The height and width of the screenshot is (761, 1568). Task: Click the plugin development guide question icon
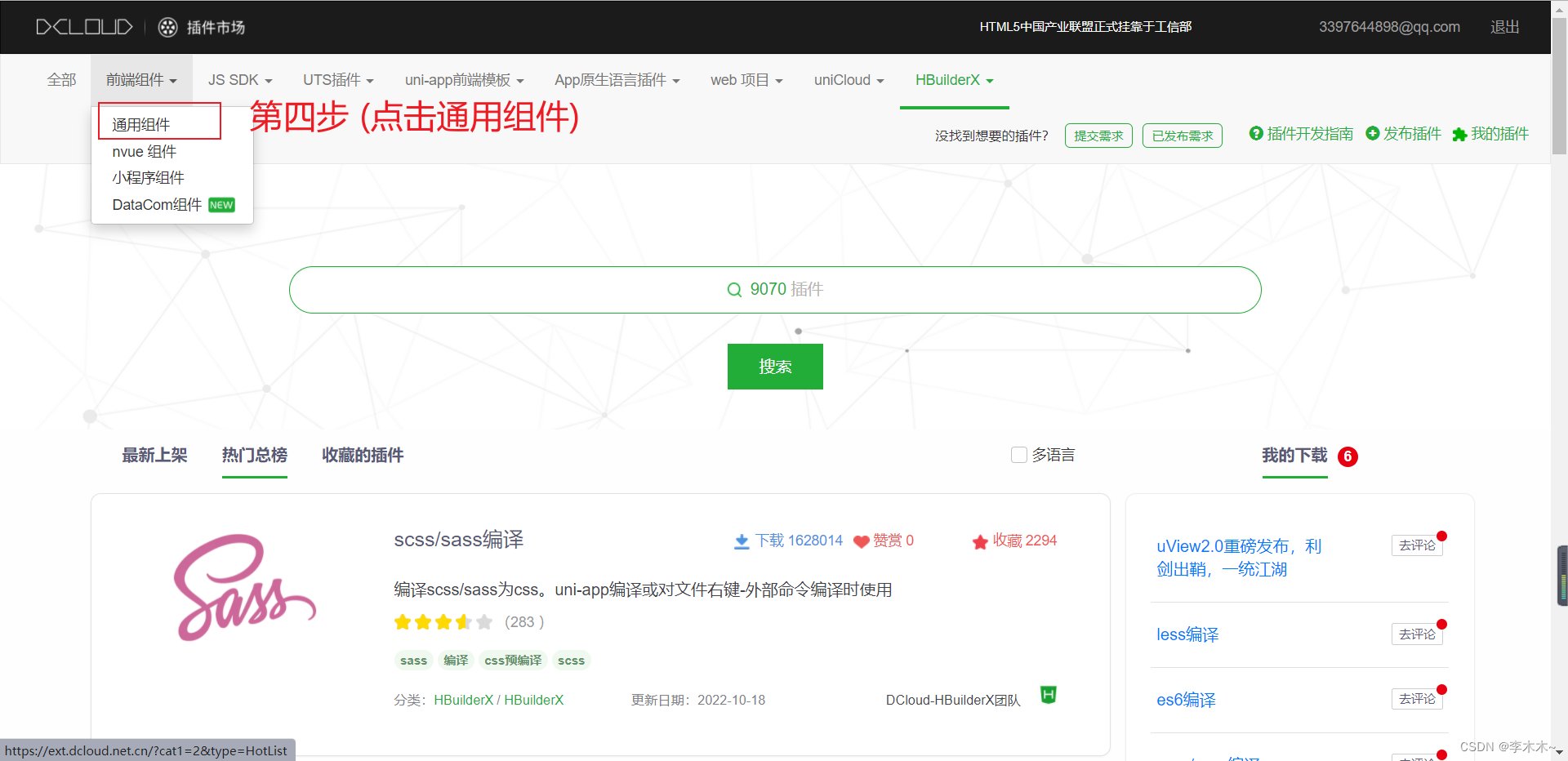coord(1256,133)
